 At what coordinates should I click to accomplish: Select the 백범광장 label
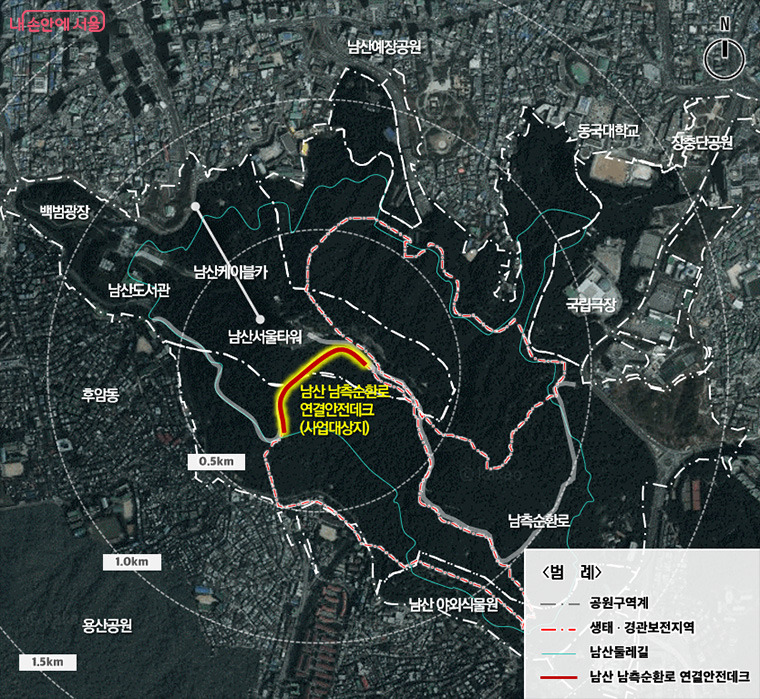pyautogui.click(x=64, y=211)
